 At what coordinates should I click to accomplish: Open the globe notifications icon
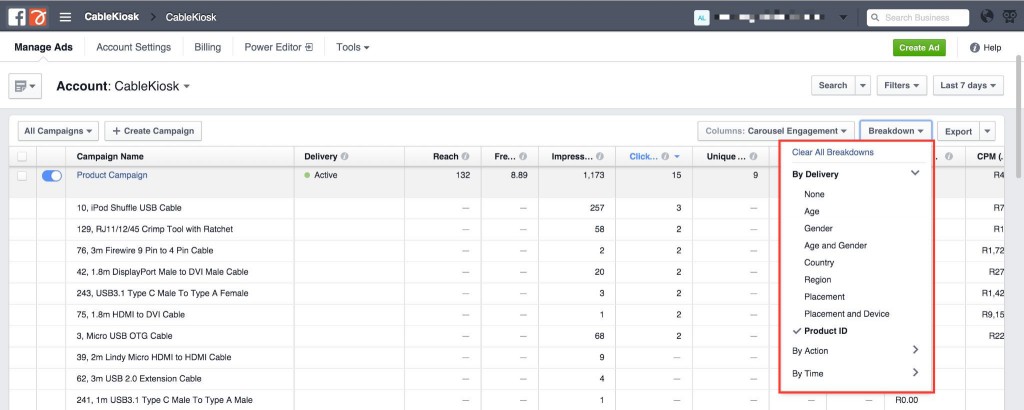pos(987,17)
